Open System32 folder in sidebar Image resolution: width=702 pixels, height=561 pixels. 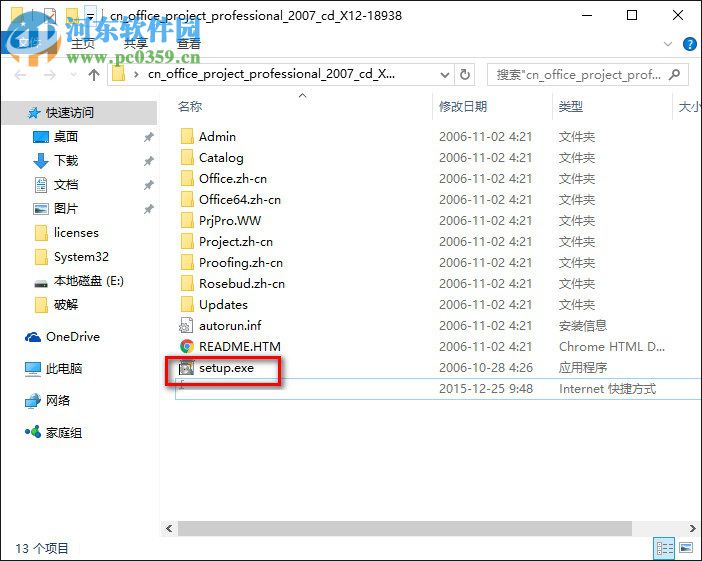[81, 257]
